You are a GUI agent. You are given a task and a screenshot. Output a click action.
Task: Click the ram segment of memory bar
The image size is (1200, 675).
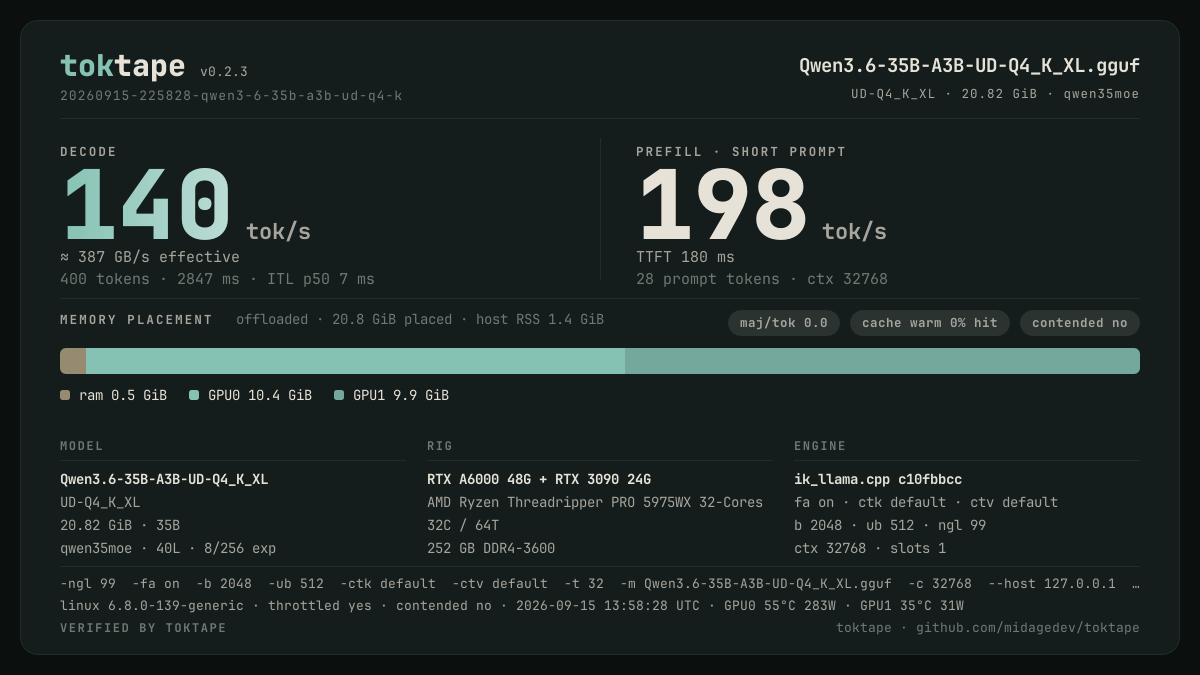[73, 361]
